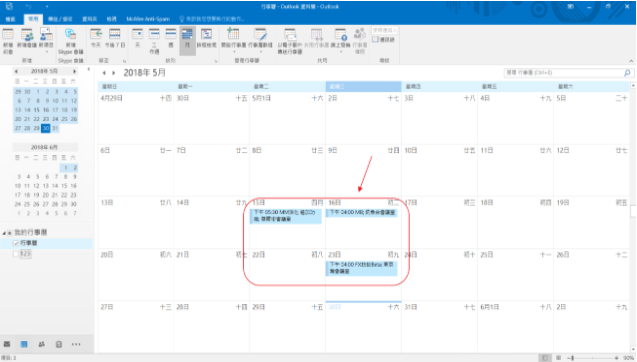Check the 123 calendar checkbox
The height and width of the screenshot is (362, 637).
point(16,254)
